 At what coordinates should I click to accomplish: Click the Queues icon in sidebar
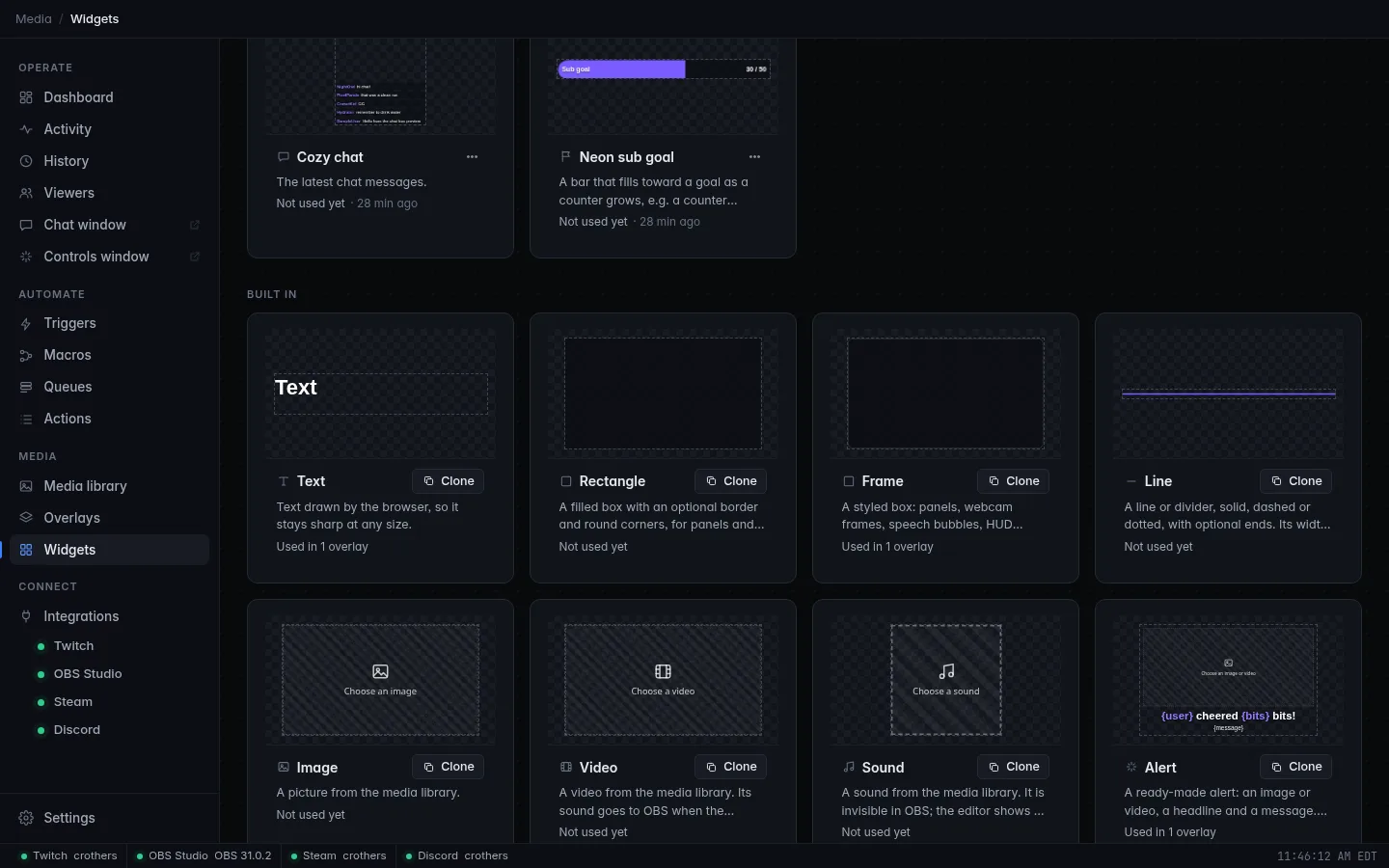pyautogui.click(x=26, y=388)
